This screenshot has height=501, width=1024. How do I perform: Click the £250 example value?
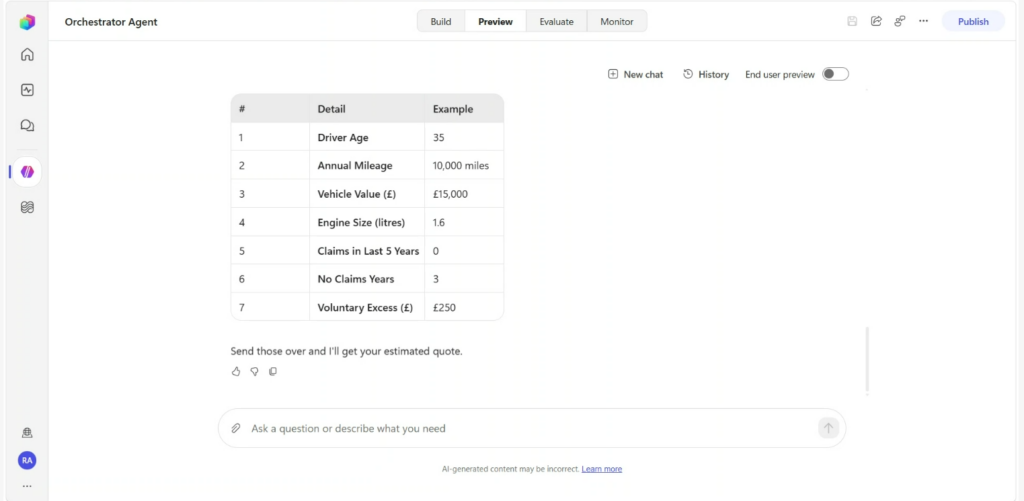click(444, 308)
